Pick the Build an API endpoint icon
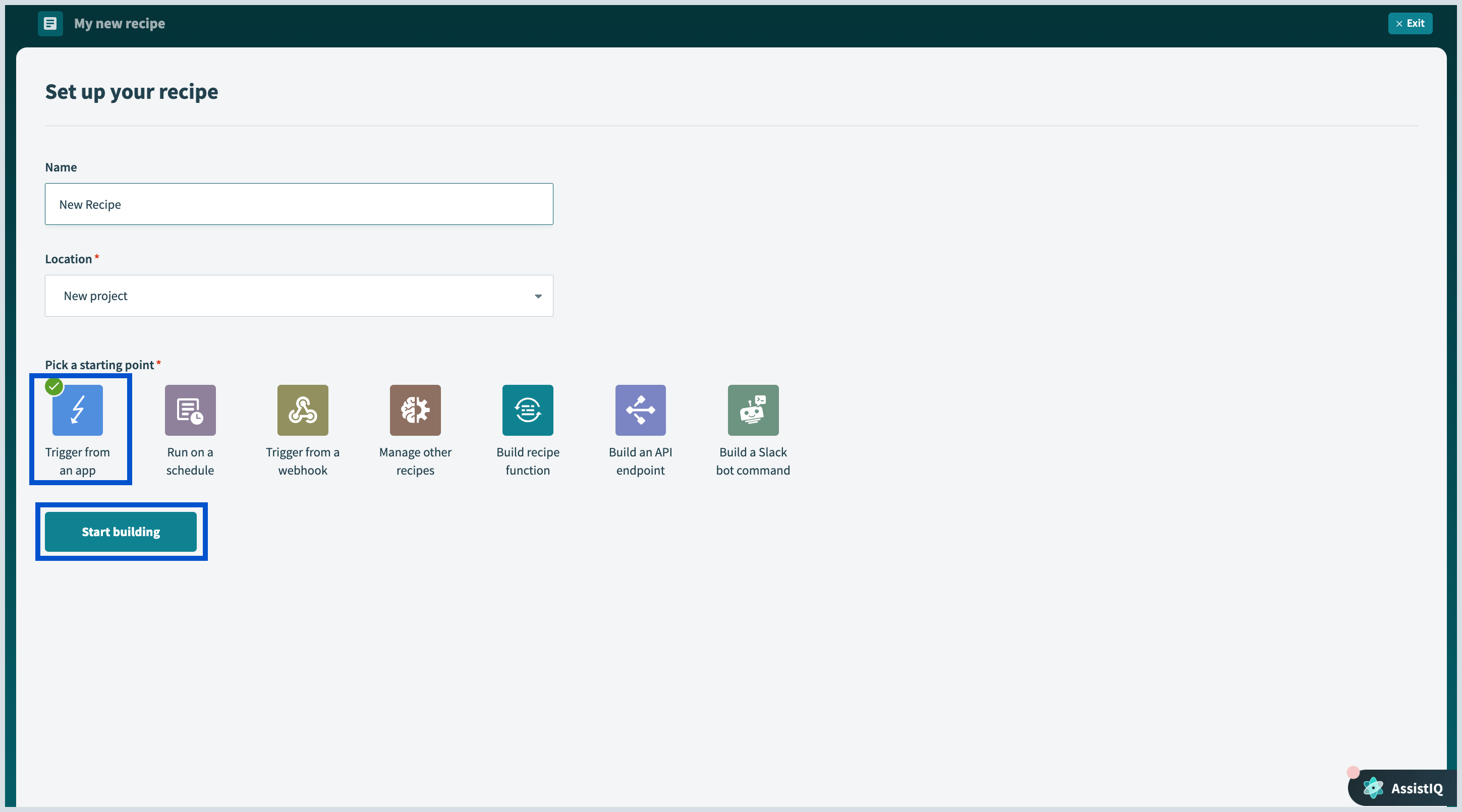The height and width of the screenshot is (812, 1462). [640, 410]
